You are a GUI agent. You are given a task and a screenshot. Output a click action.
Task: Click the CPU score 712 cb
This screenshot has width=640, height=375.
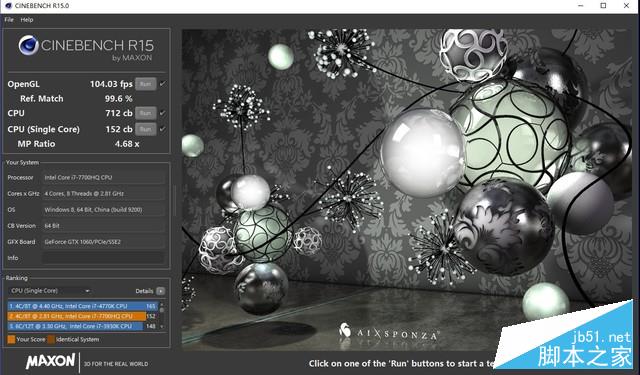tap(119, 113)
